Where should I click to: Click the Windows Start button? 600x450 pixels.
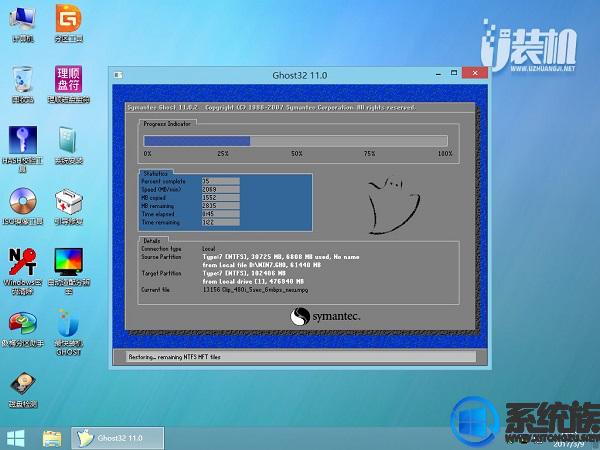pos(17,437)
